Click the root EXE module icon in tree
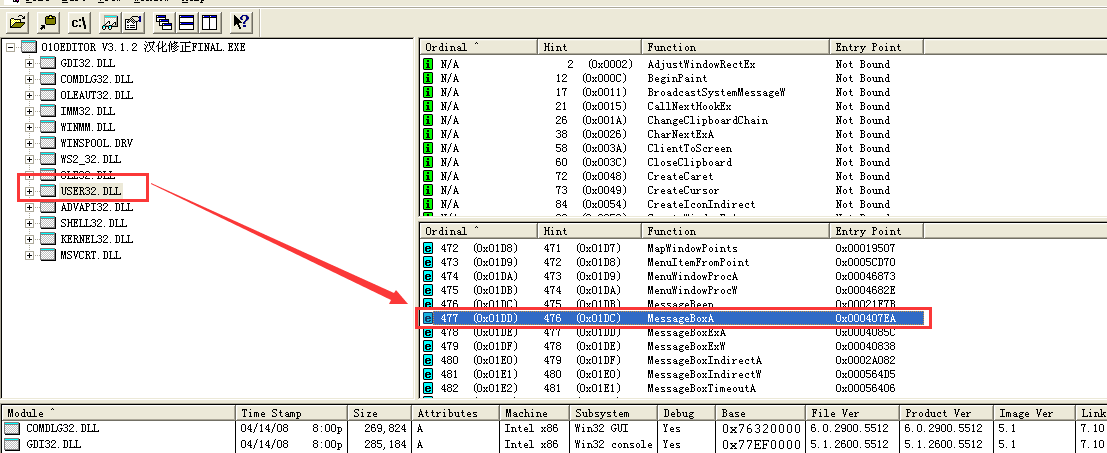Viewport: 1107px width, 453px height. pos(29,47)
